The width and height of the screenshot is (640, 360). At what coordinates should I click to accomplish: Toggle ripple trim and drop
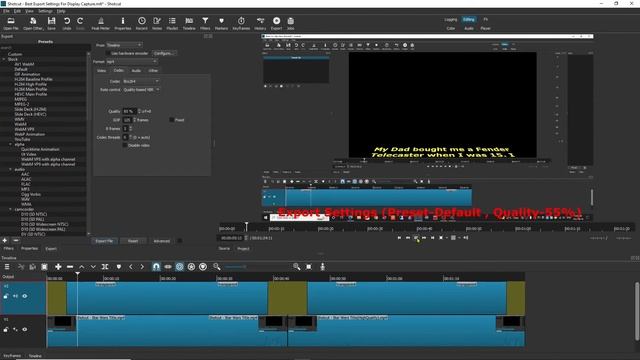[x=180, y=267]
